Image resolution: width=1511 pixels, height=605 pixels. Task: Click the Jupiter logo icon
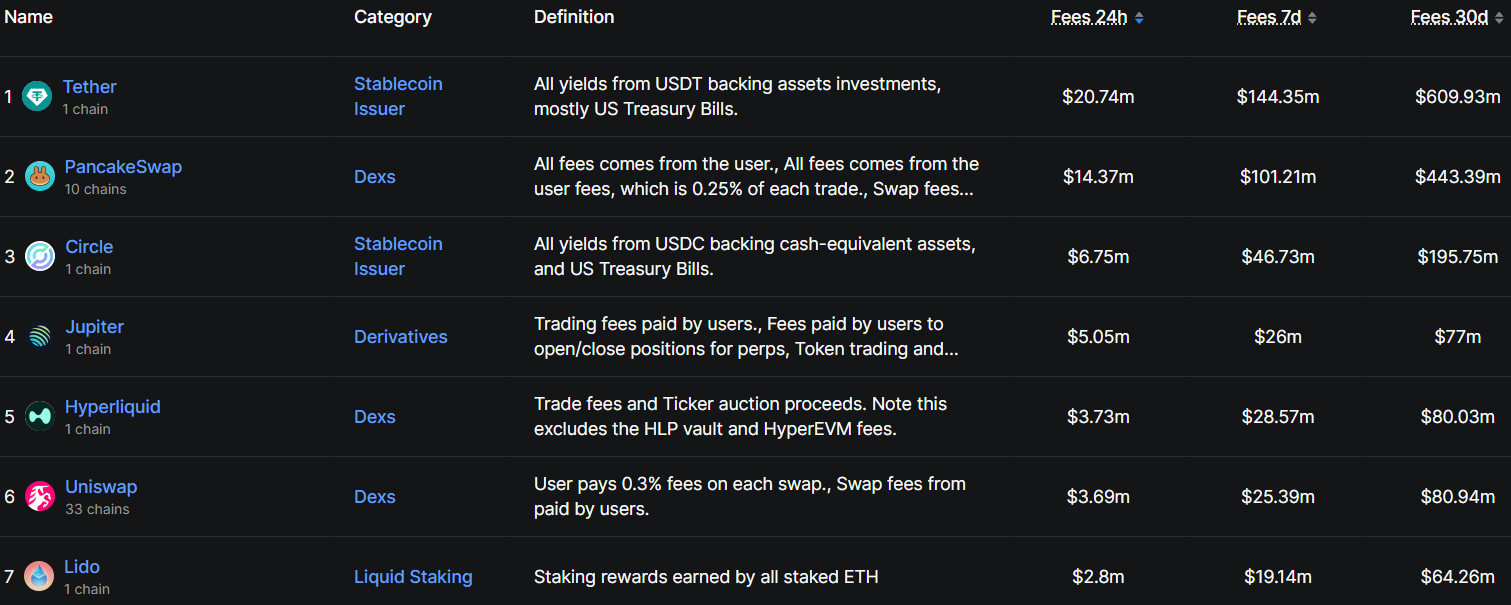click(x=40, y=337)
